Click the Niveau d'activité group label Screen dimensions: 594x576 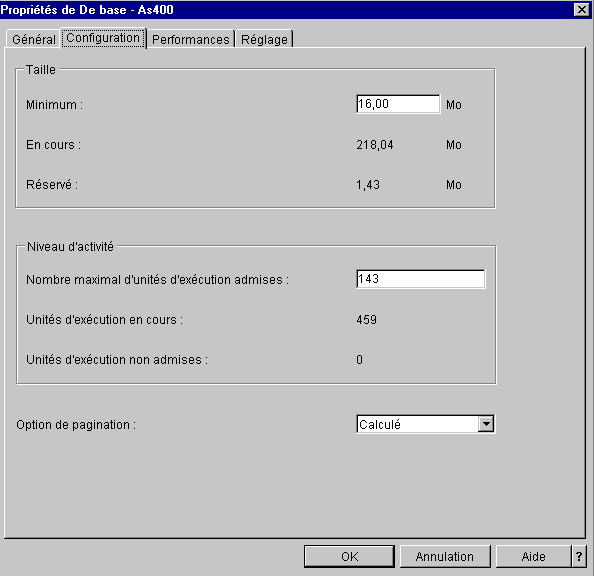tap(70, 247)
